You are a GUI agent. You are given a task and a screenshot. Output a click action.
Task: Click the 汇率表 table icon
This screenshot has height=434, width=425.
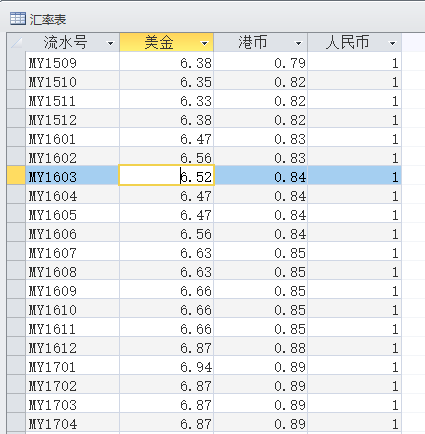coord(18,19)
